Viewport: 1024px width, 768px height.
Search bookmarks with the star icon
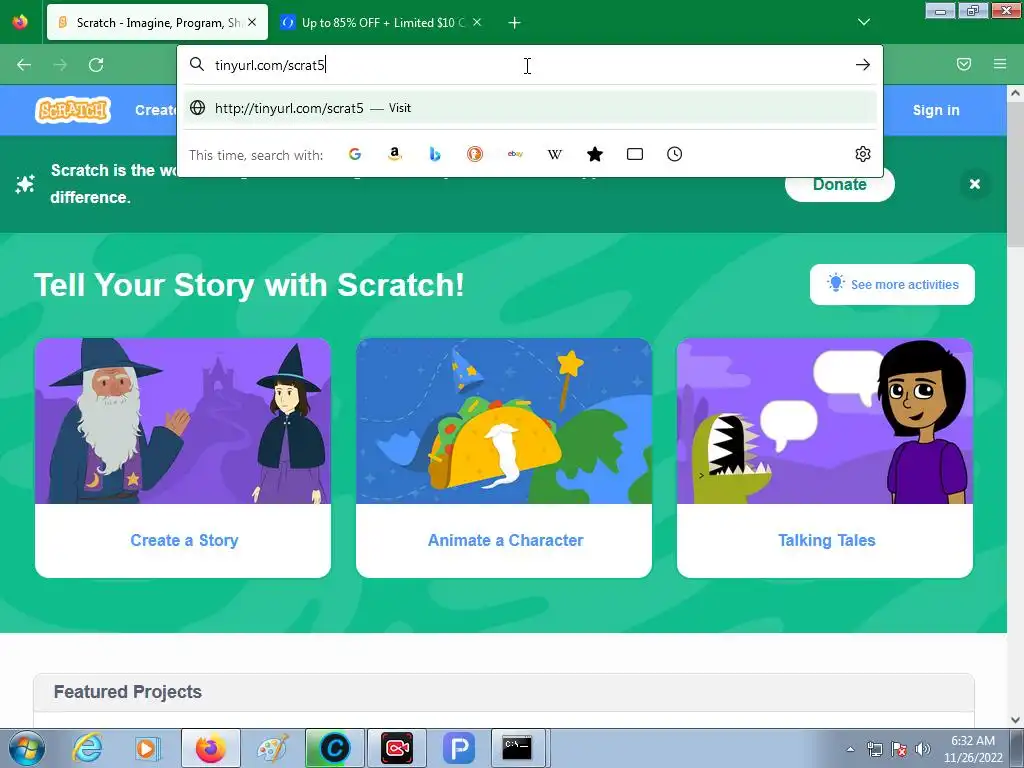(x=595, y=154)
